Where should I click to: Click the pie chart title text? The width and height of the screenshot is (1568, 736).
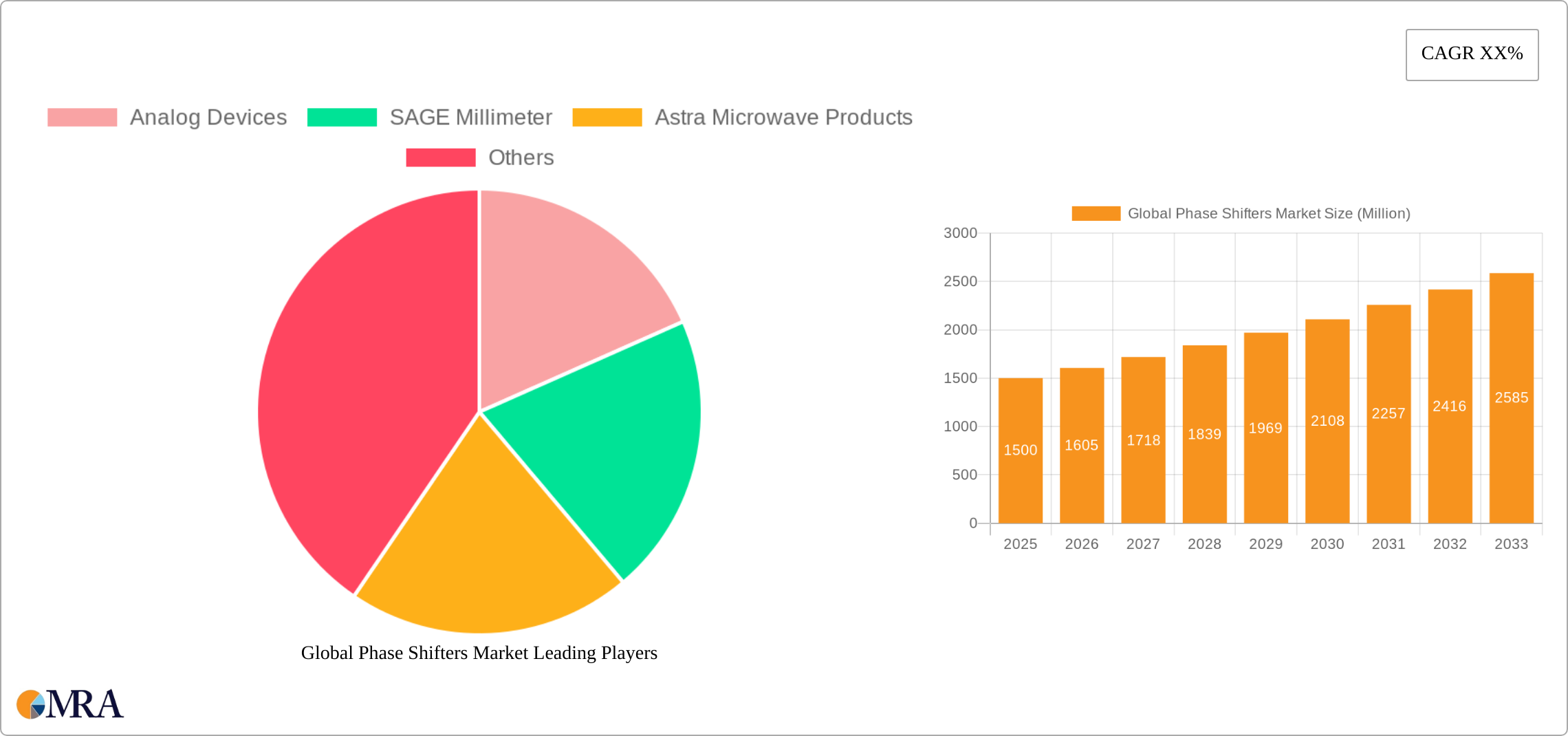coord(479,653)
